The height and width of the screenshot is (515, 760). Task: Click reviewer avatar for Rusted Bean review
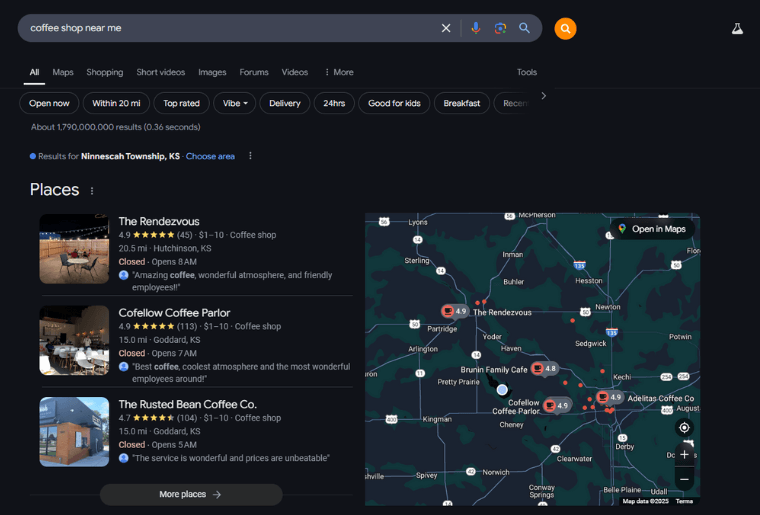[x=124, y=458]
